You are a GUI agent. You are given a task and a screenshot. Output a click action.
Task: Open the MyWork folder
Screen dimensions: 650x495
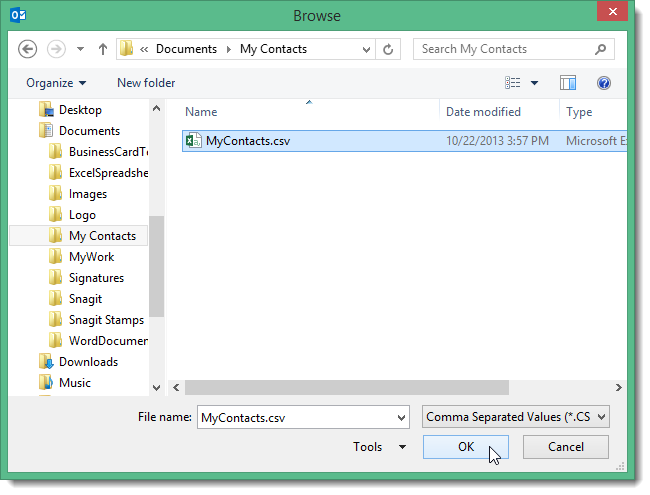[91, 257]
